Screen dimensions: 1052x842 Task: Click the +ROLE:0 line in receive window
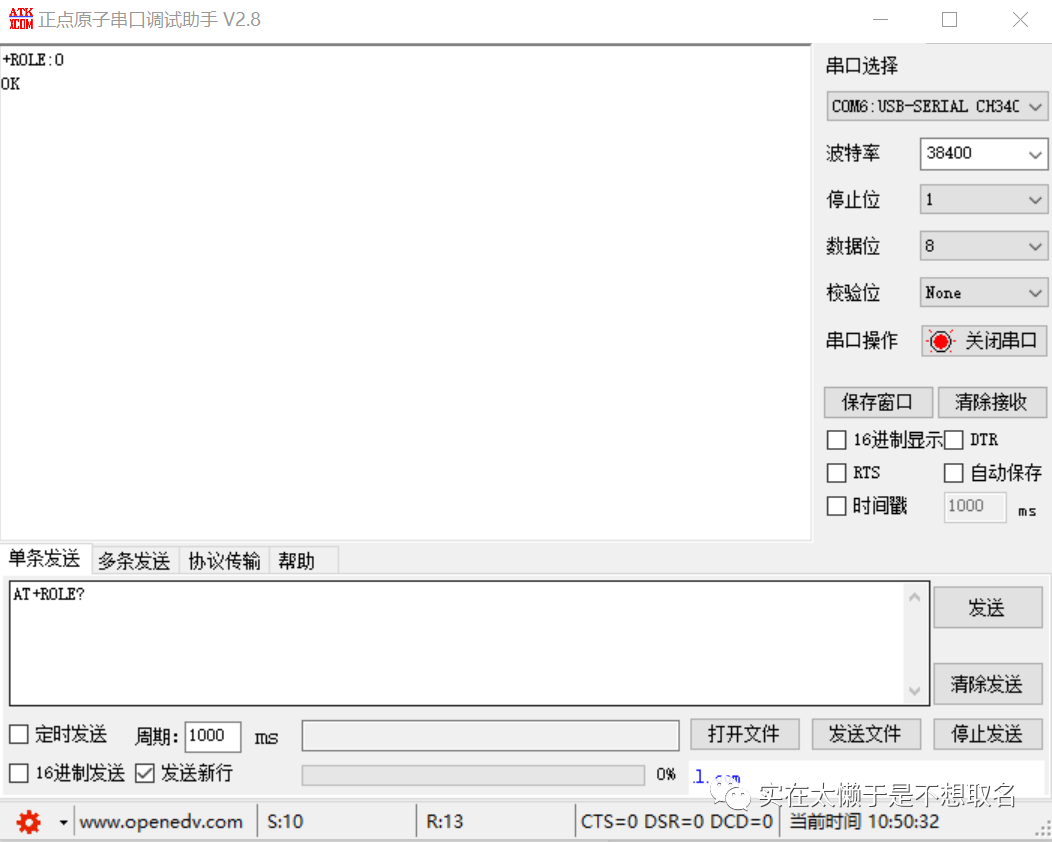(x=33, y=60)
